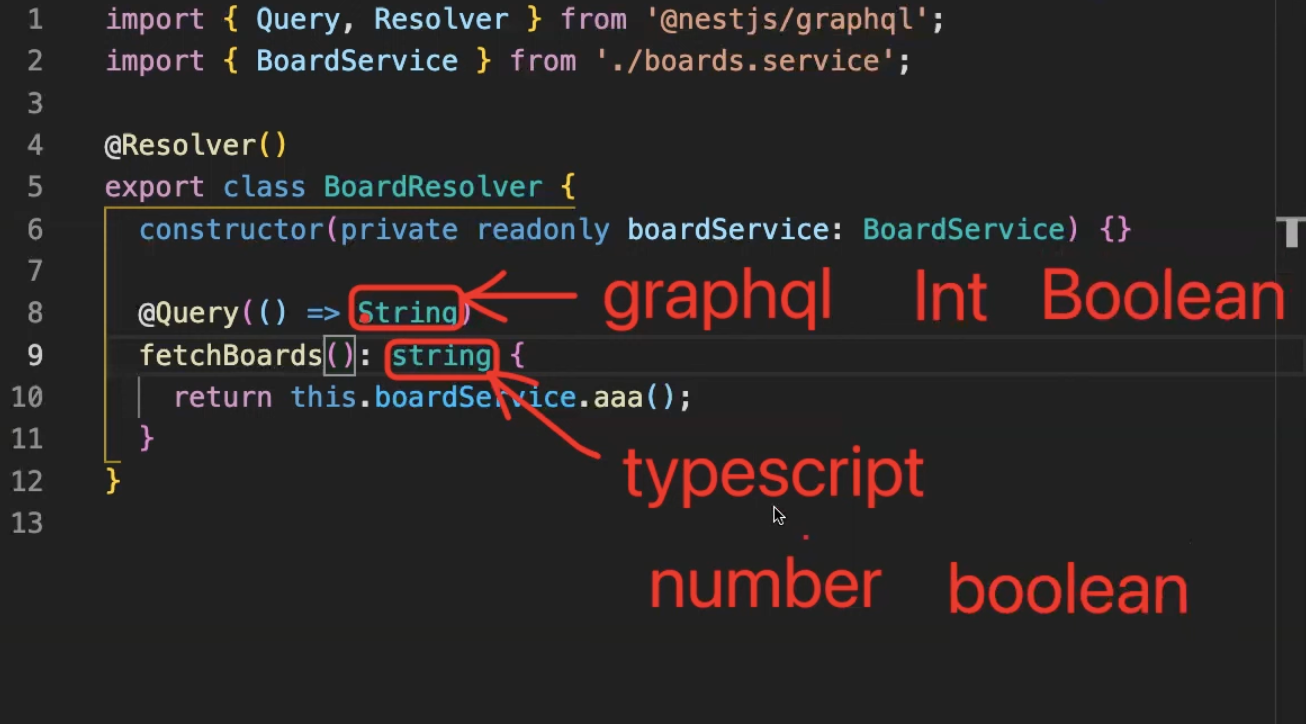Click line number 7 in the gutter
The width and height of the screenshot is (1306, 724).
point(35,271)
